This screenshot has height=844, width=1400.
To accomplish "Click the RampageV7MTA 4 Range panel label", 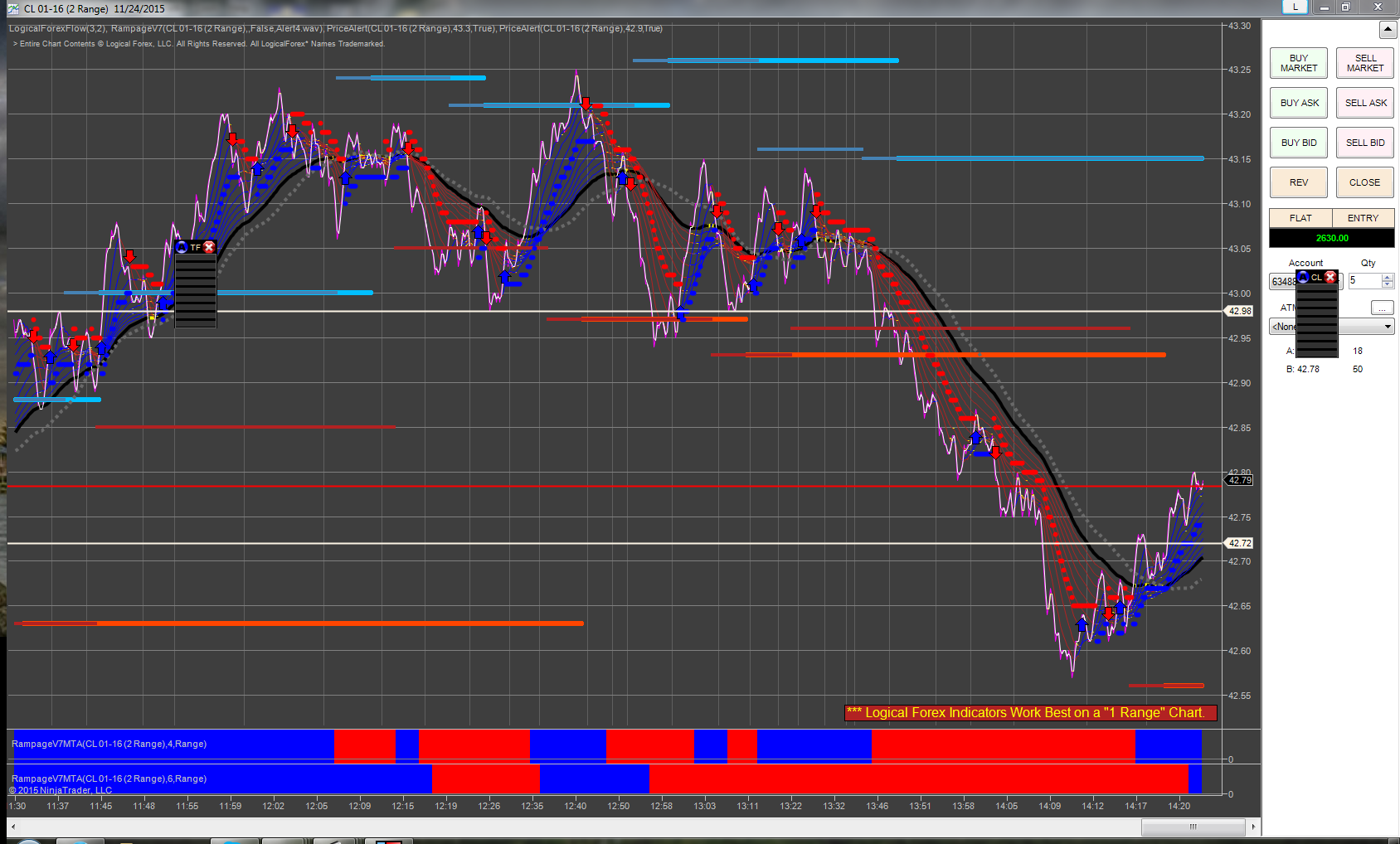I will click(109, 744).
